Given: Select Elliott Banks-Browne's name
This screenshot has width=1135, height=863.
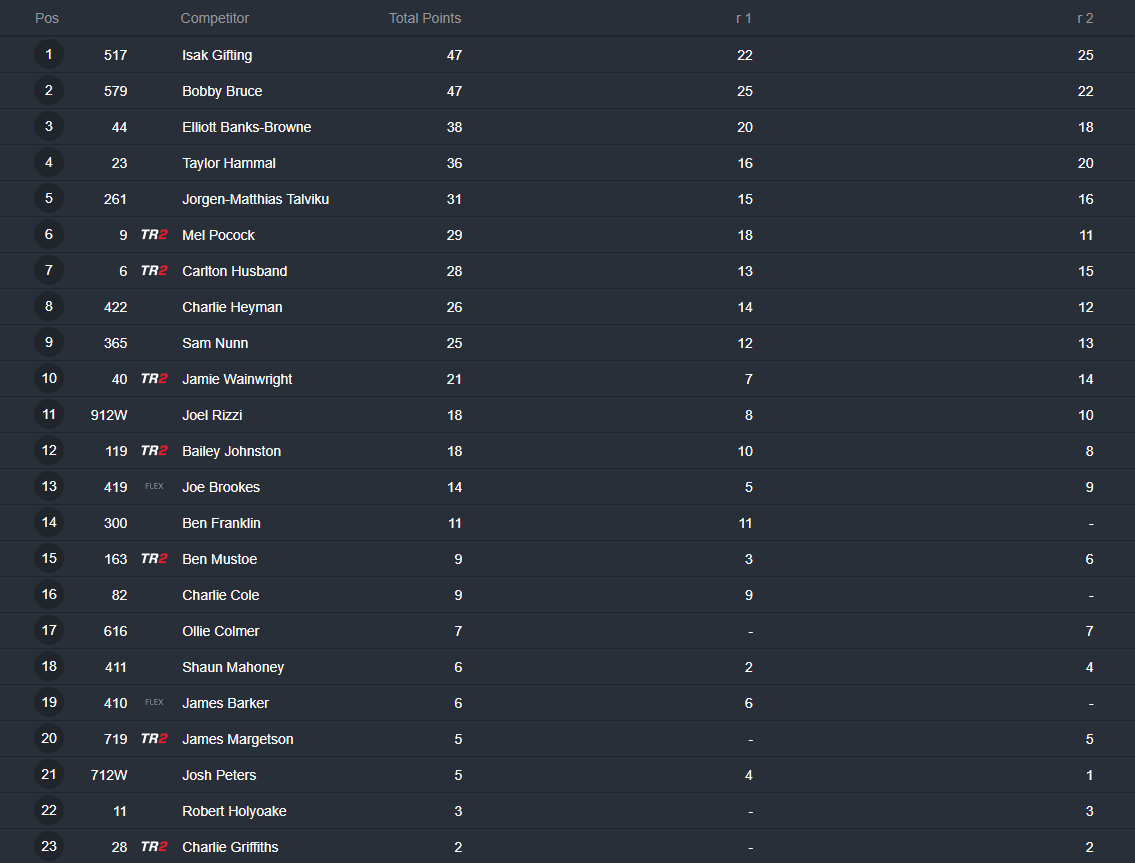Looking at the screenshot, I should [247, 127].
